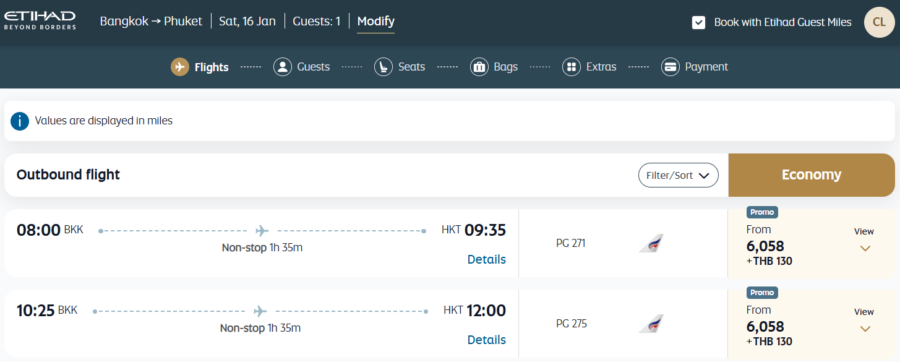
Task: Click the blue info icon beside miles notice
Action: (20, 121)
